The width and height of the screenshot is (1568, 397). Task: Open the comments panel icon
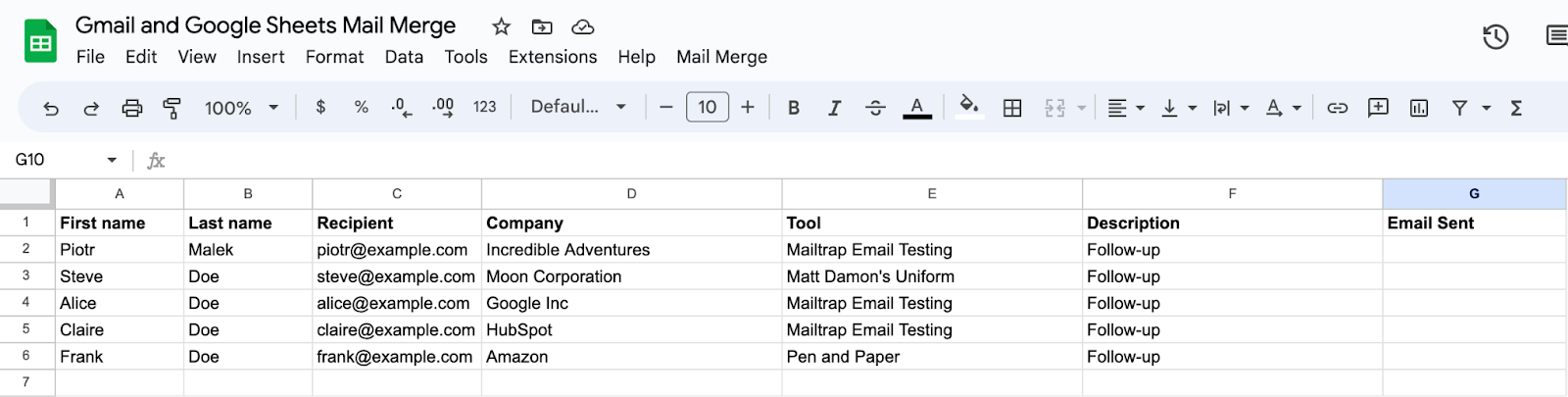(x=1557, y=36)
